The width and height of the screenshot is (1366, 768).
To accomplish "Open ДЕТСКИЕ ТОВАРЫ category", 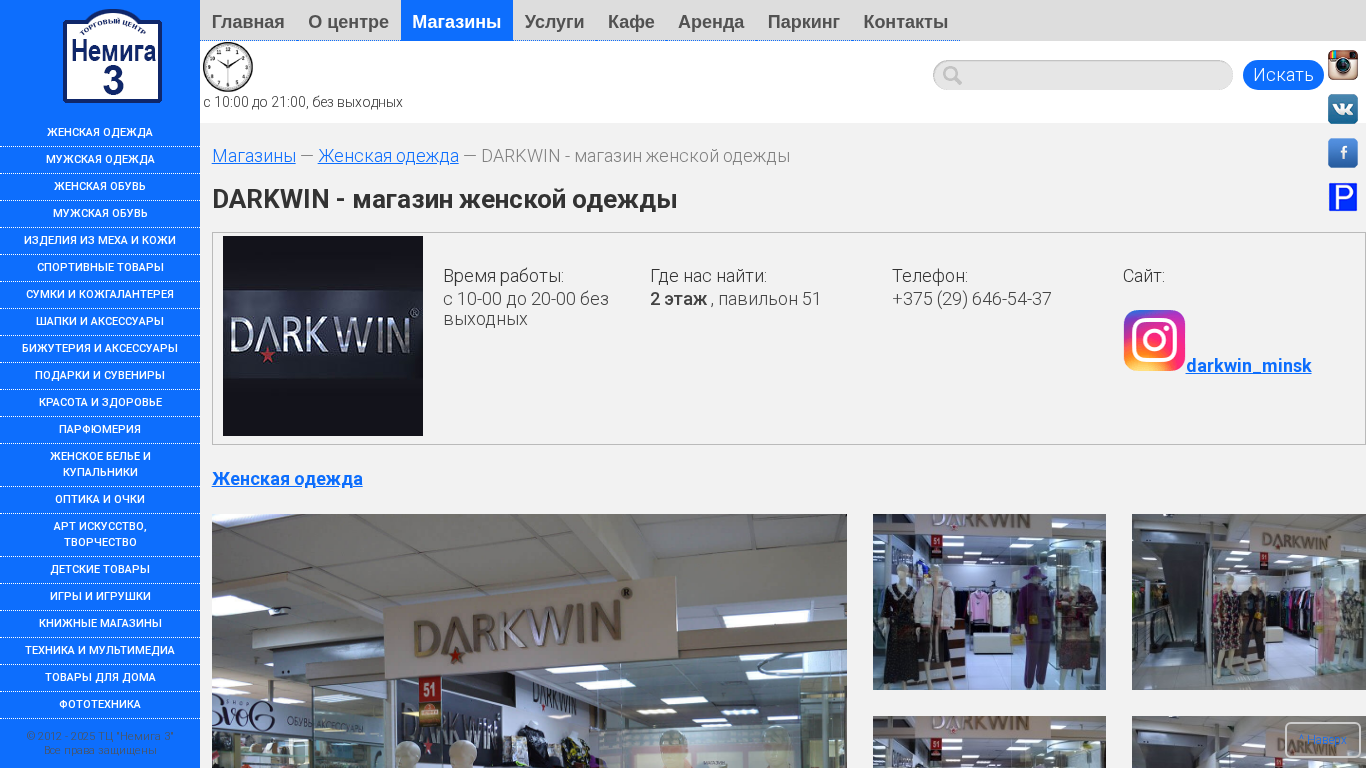I will [100, 569].
